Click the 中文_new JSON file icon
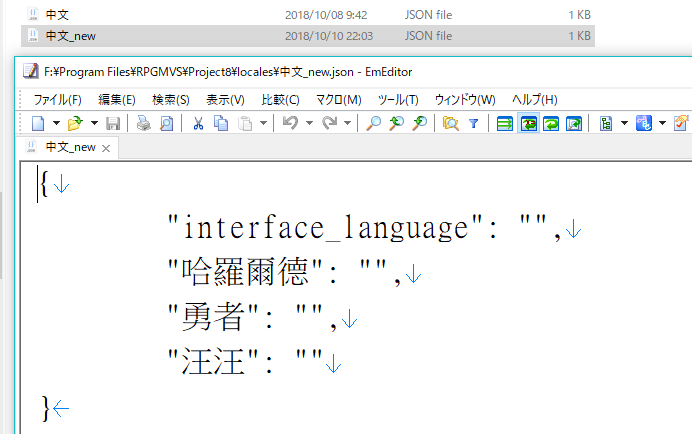Viewport: 692px width, 434px height. click(x=33, y=36)
